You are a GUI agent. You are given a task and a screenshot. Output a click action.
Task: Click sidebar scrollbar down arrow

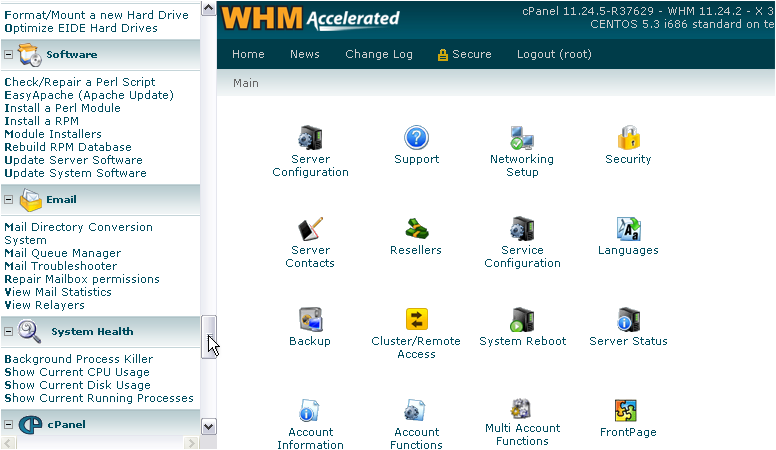pos(209,426)
